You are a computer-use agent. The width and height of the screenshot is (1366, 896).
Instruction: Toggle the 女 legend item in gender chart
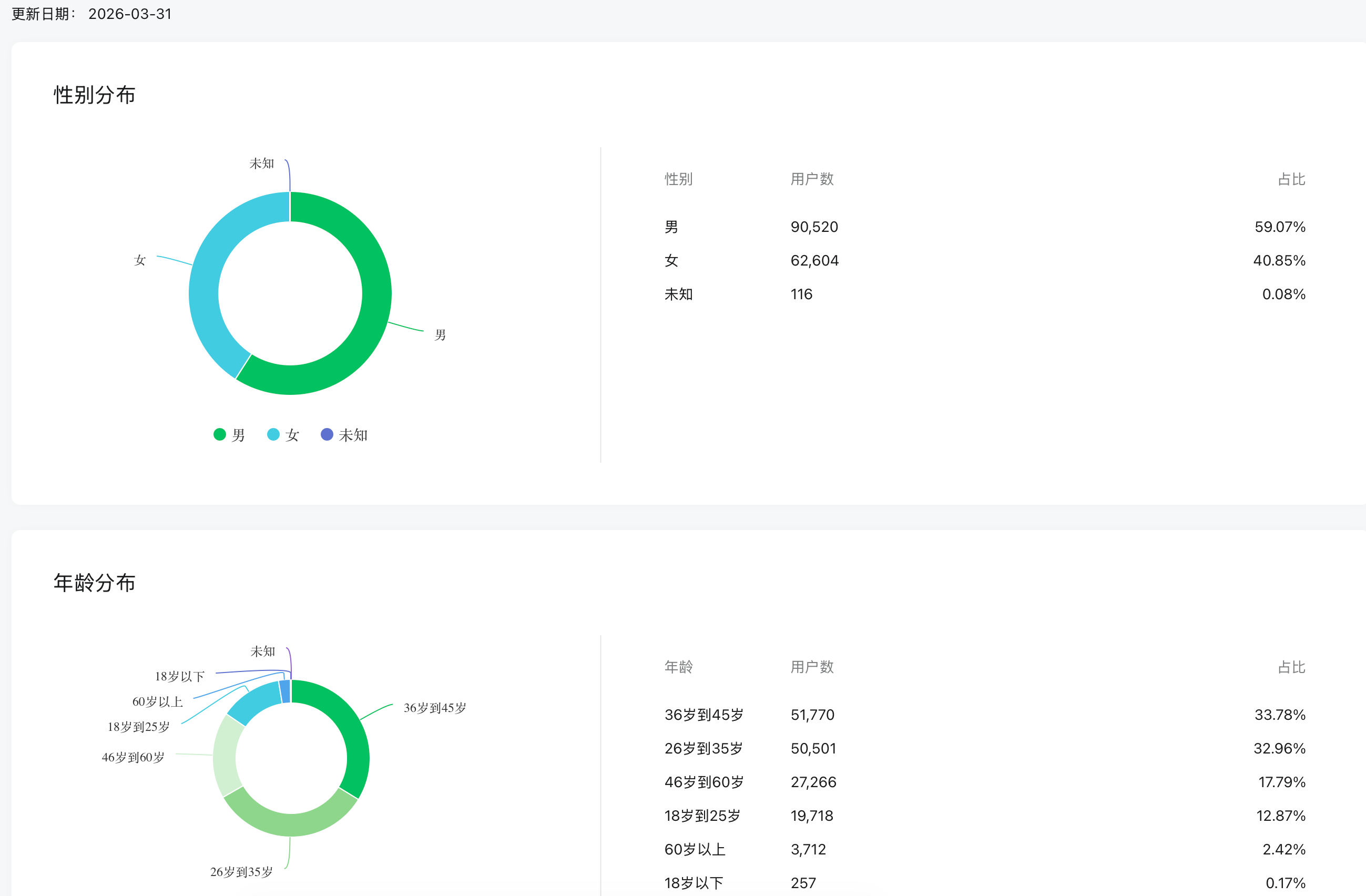point(292,435)
